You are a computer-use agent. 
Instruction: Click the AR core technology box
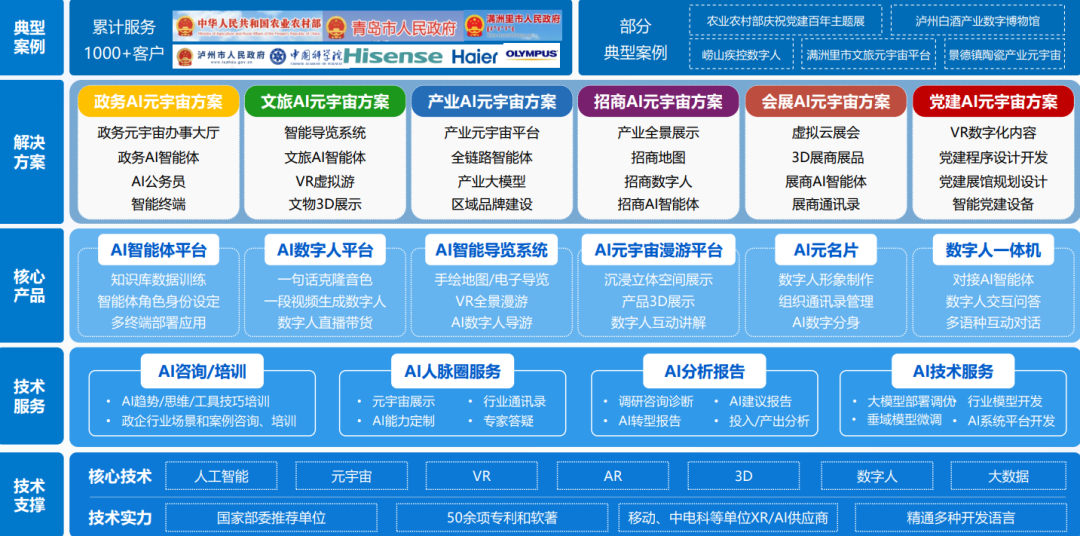tap(612, 476)
